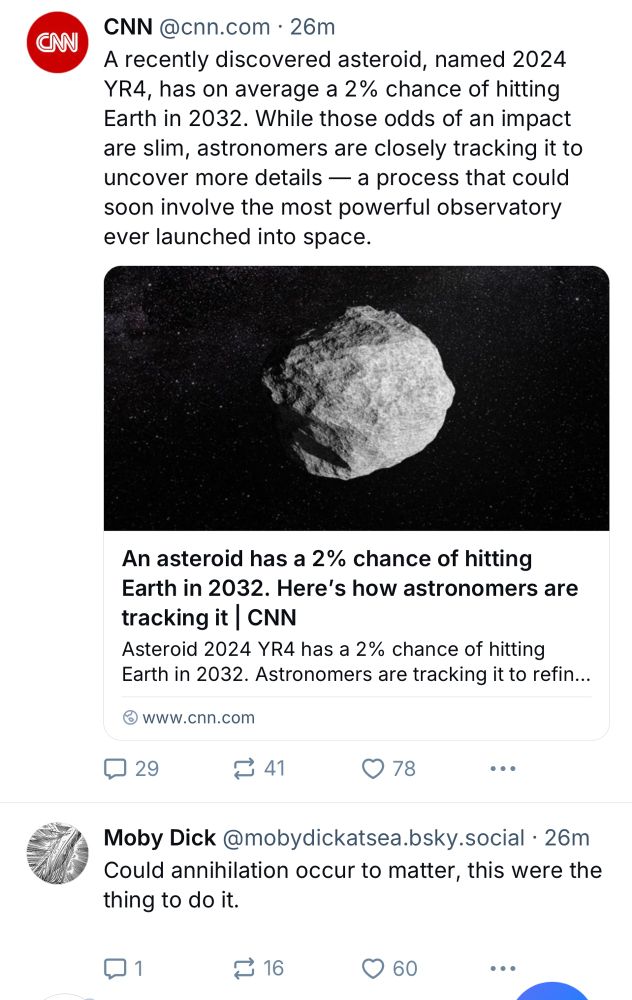Open the Moby Dick display name
632x1000 pixels.
coord(159,837)
